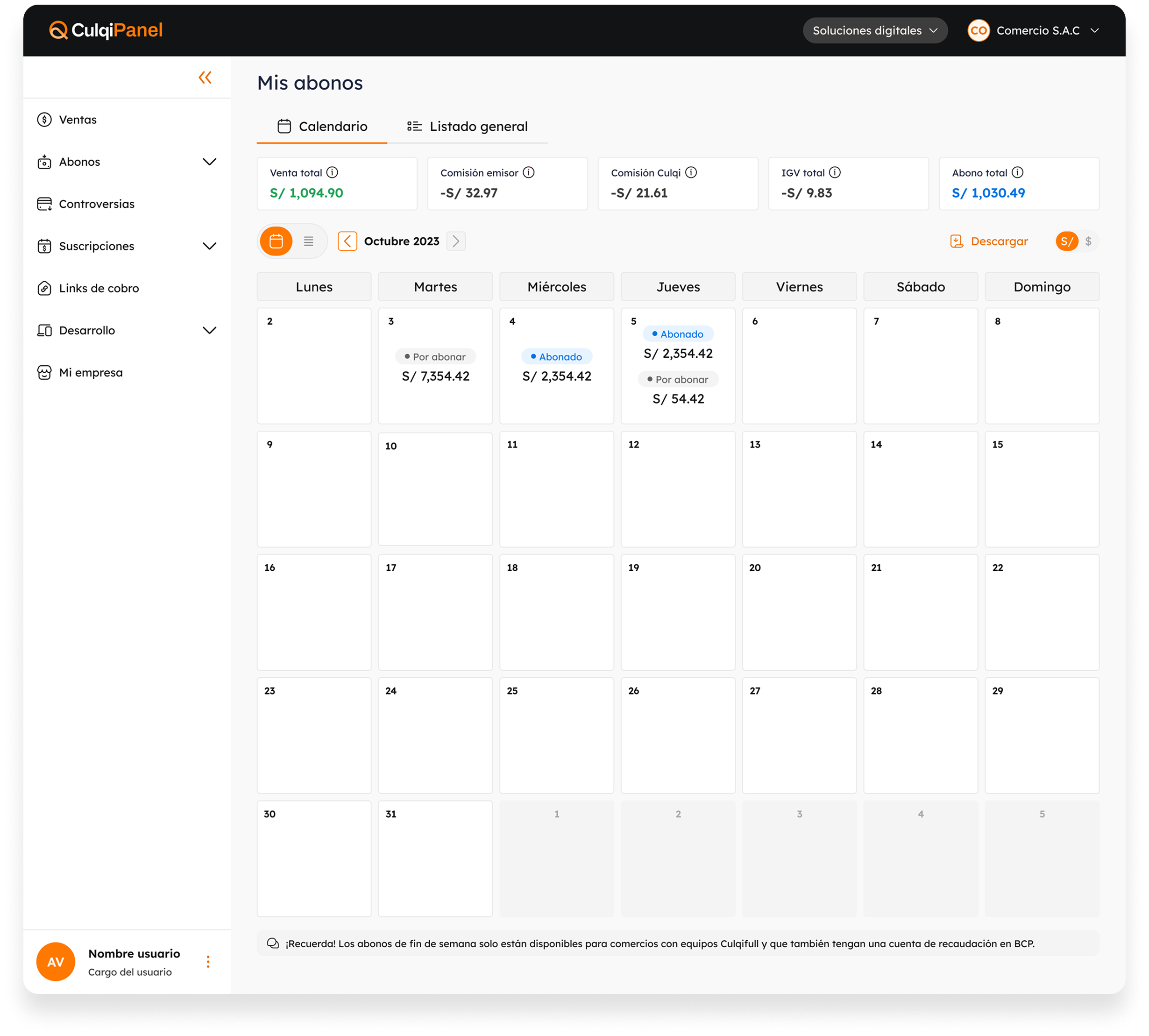Switch to list view toggle
This screenshot has height=1036, width=1149.
308,241
